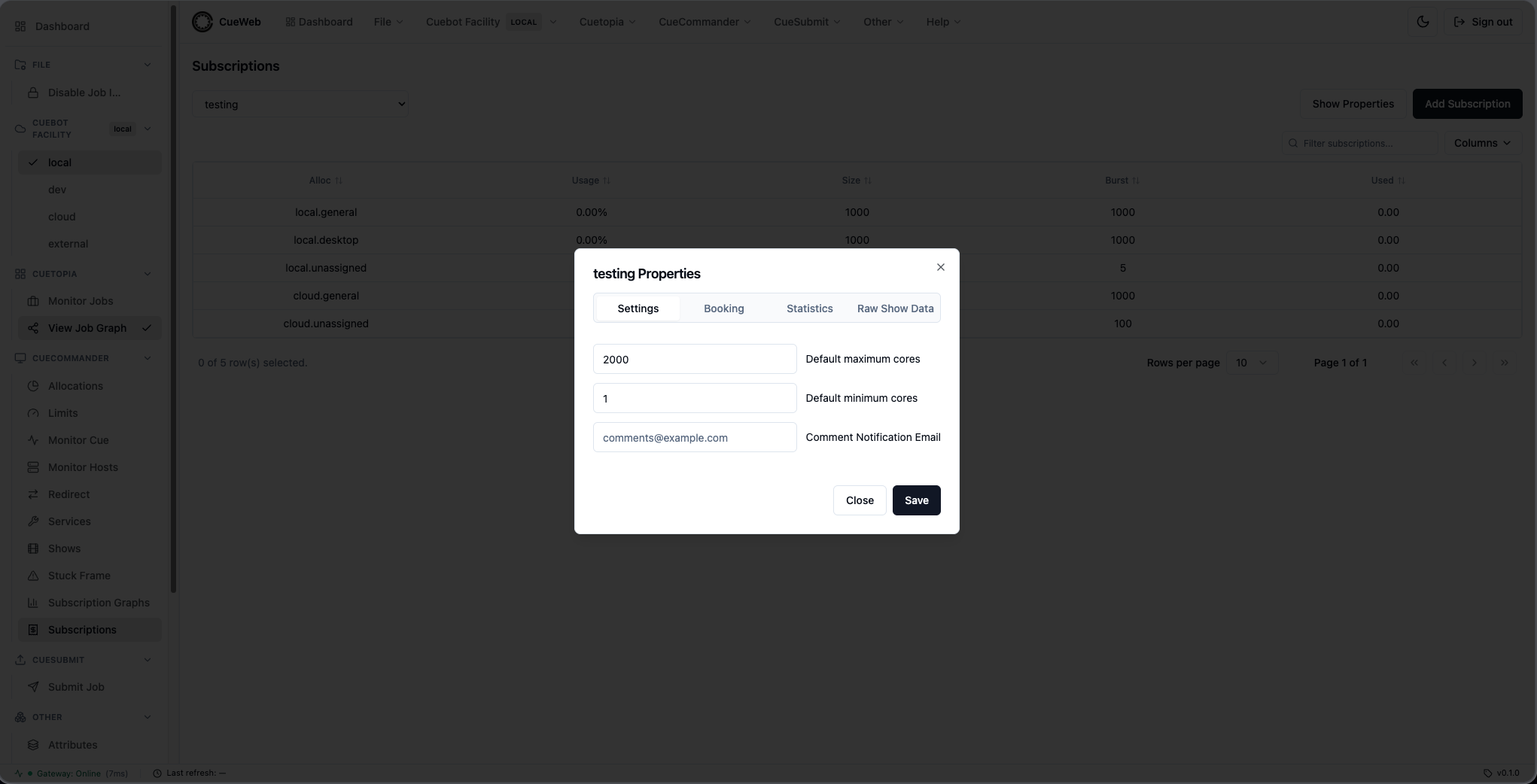Open the Cuetopia top menu
The image size is (1537, 784).
(607, 22)
